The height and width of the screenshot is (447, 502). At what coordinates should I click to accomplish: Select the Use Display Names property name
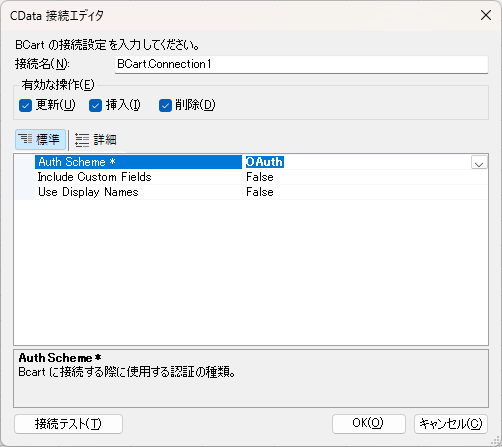88,192
